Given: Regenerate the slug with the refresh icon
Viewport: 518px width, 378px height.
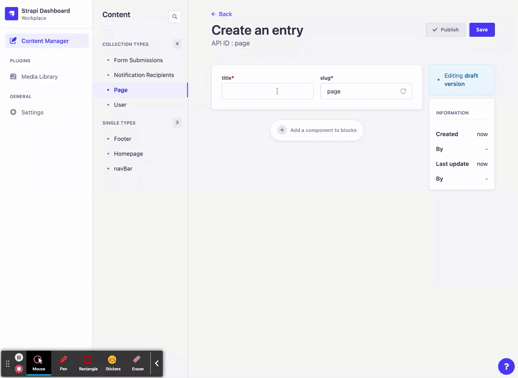Looking at the screenshot, I should click(403, 91).
